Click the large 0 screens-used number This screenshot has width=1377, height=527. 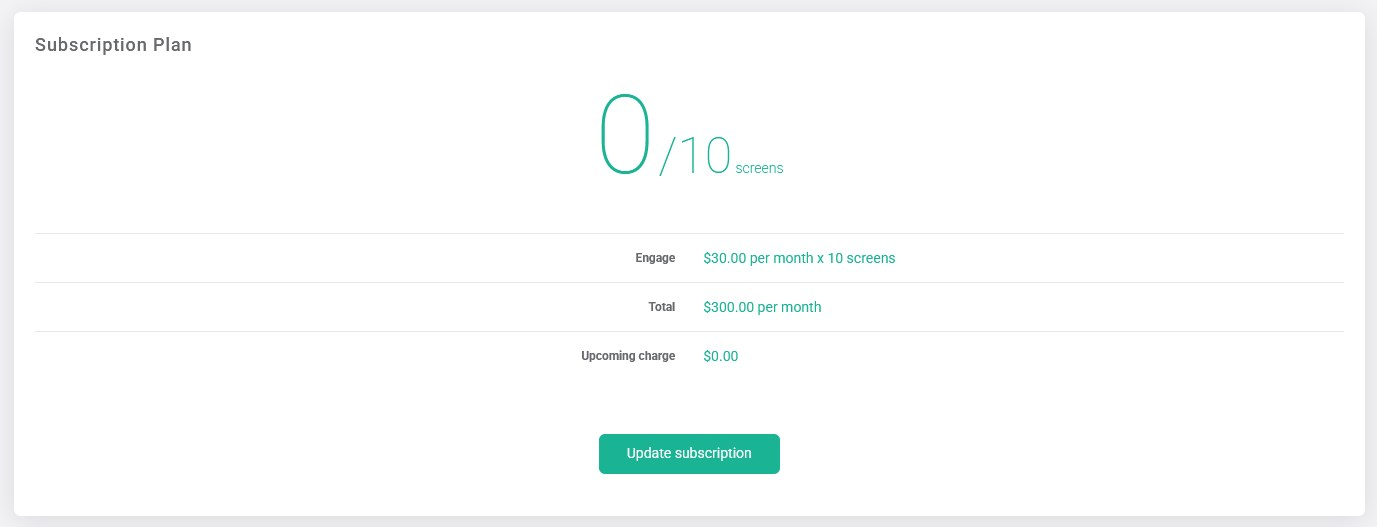click(625, 134)
